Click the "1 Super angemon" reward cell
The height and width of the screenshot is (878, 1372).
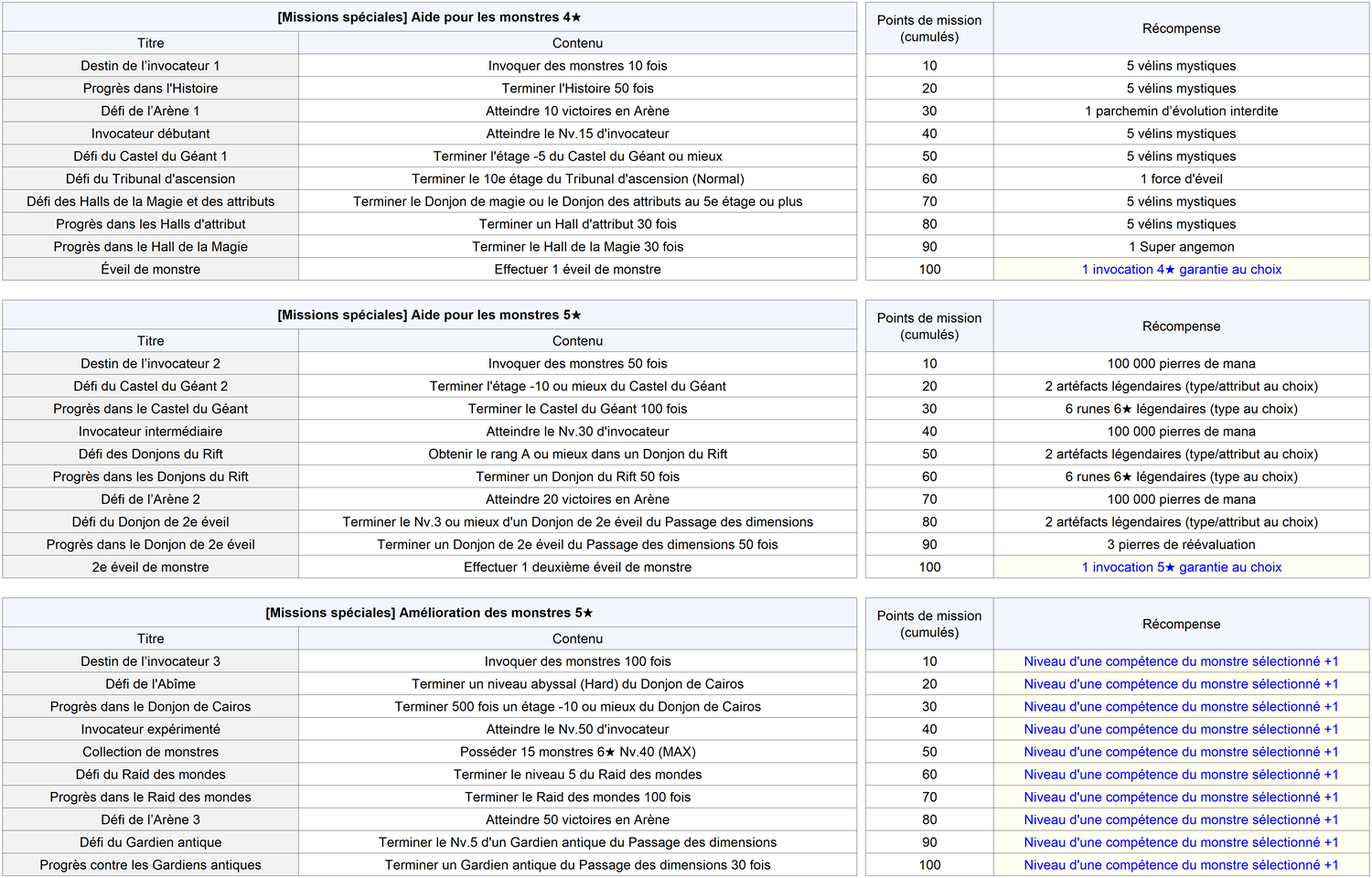coord(1181,247)
